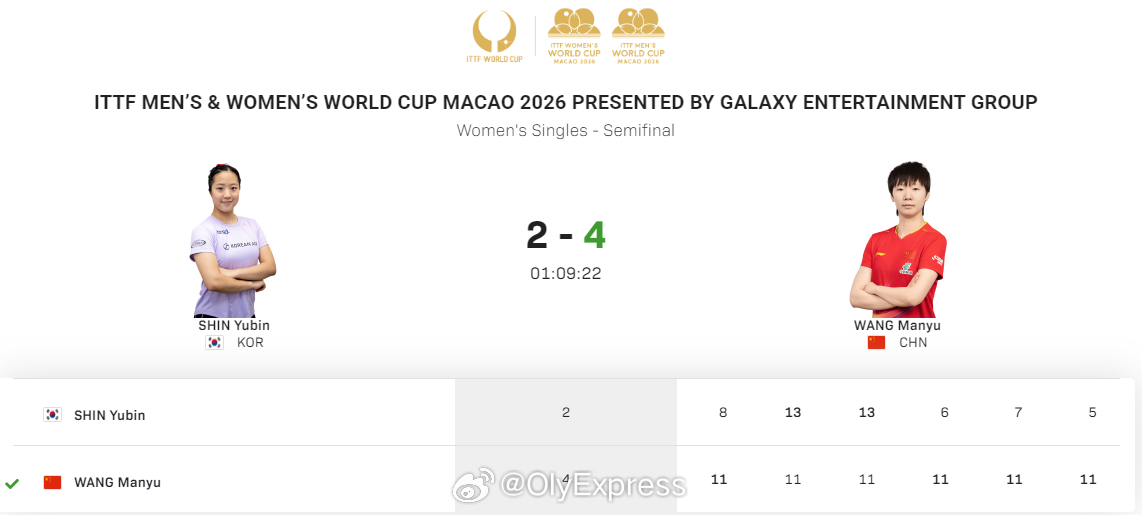Viewport: 1142px width, 515px height.
Task: Click the event title heading
Action: coord(565,102)
